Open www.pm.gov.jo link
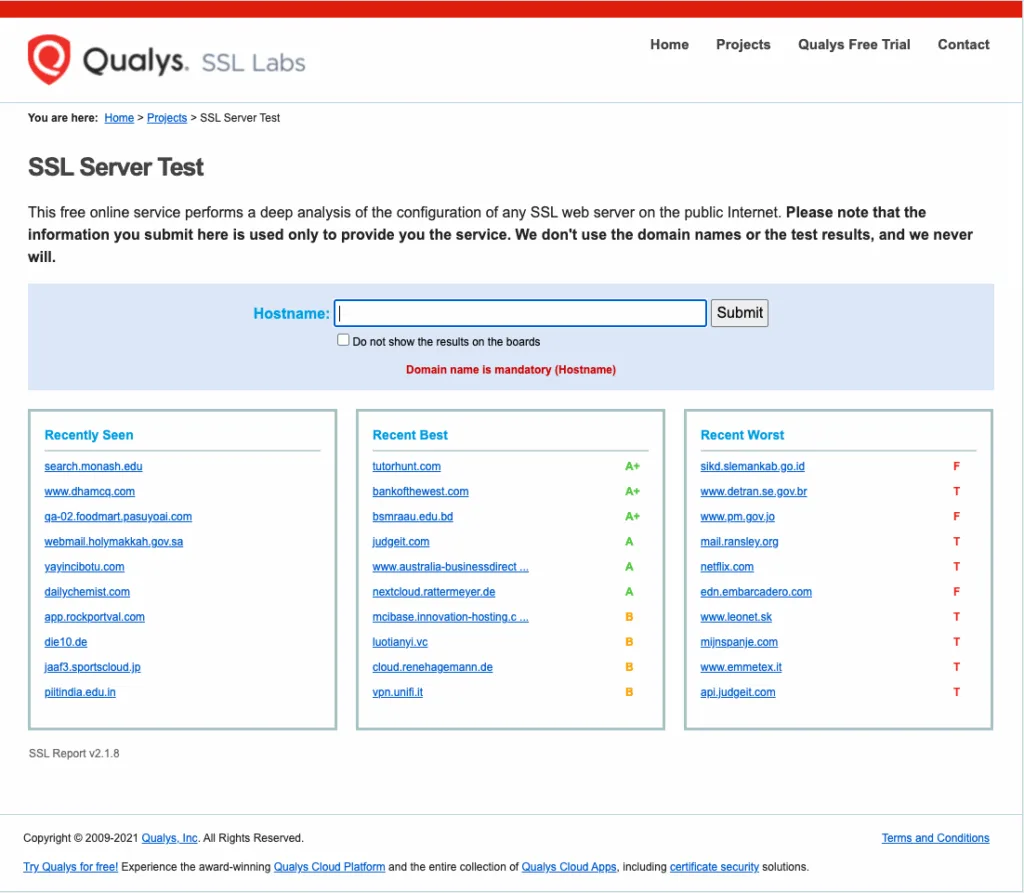The height and width of the screenshot is (893, 1024). tap(737, 517)
